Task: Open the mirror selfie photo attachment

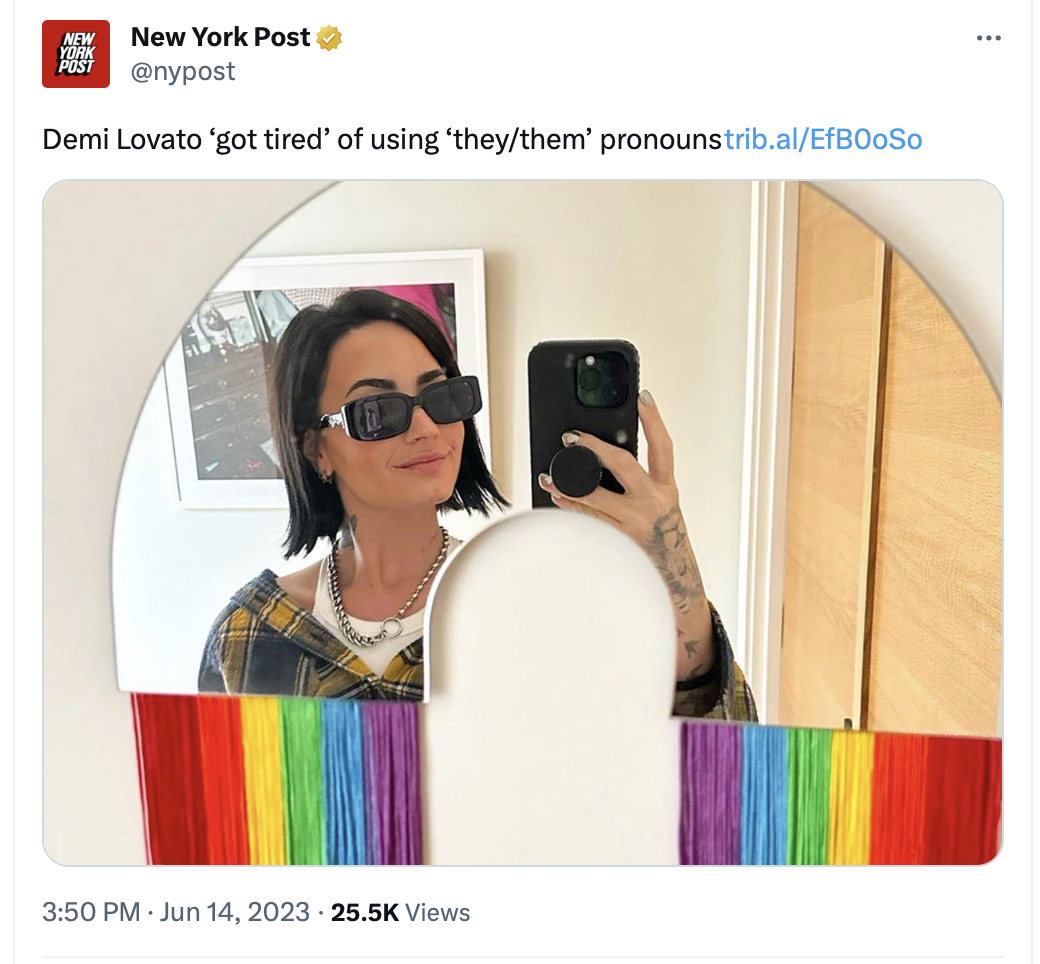Action: coord(523,523)
